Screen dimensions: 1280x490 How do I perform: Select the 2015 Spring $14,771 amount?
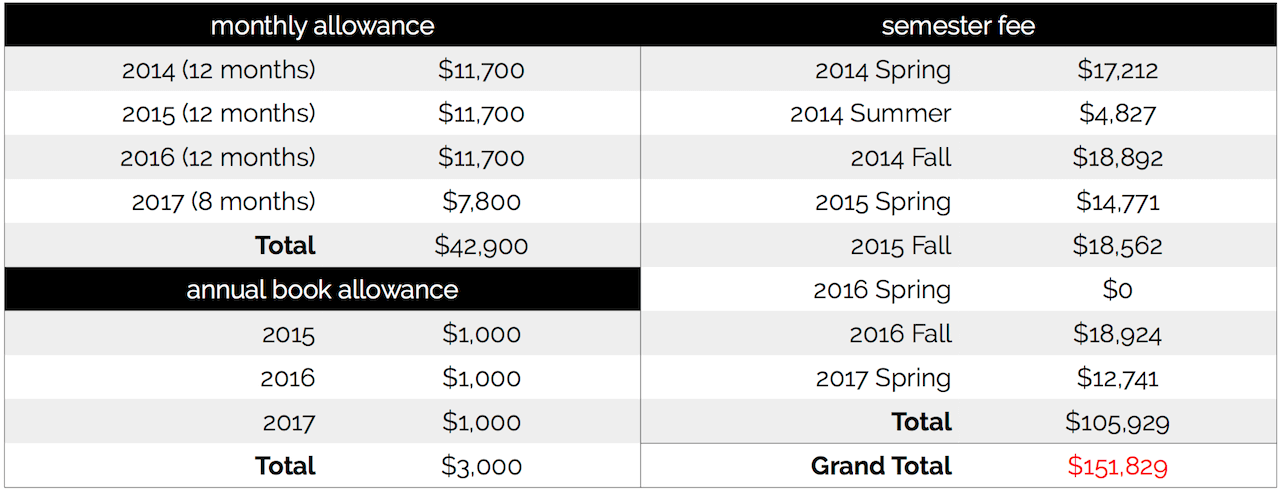click(1117, 202)
